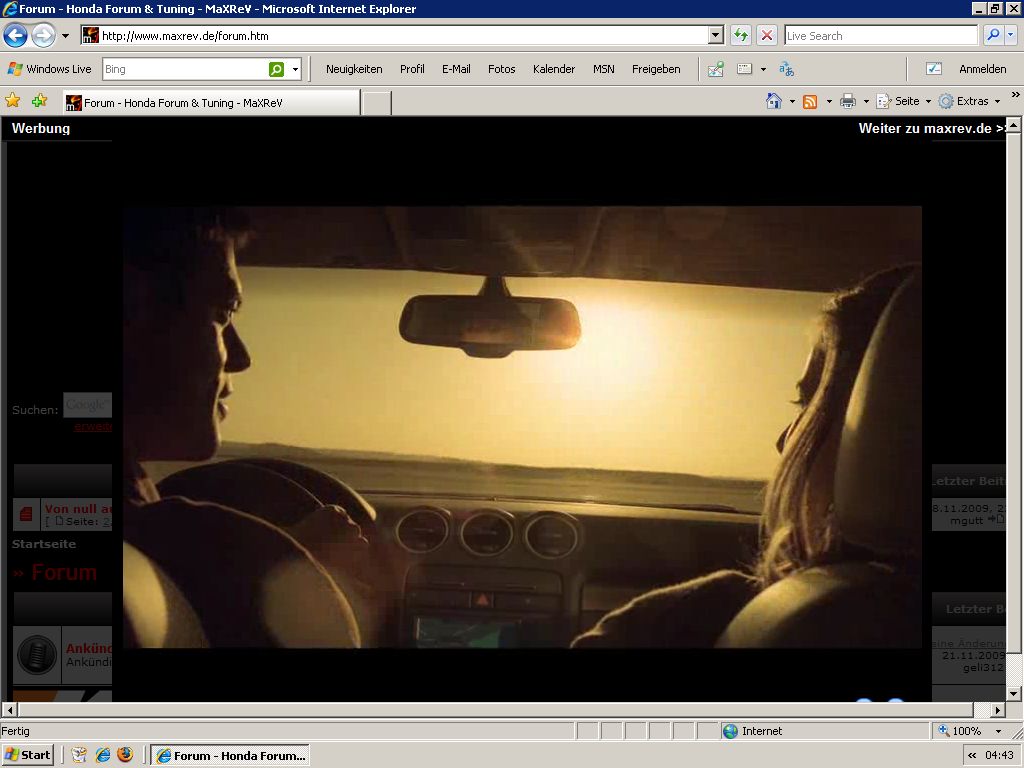
Task: Switch to the Honda Forum & Tuning tab
Action: tap(211, 103)
